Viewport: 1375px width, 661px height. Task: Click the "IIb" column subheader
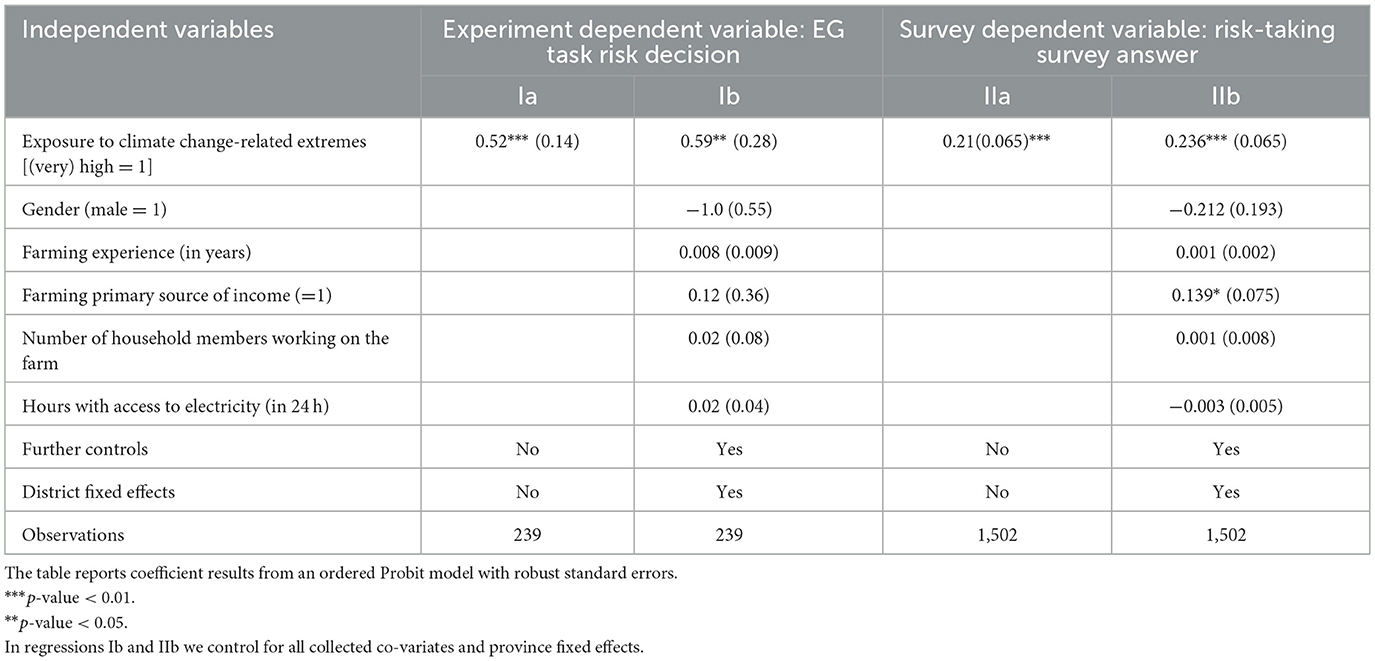tap(1226, 97)
